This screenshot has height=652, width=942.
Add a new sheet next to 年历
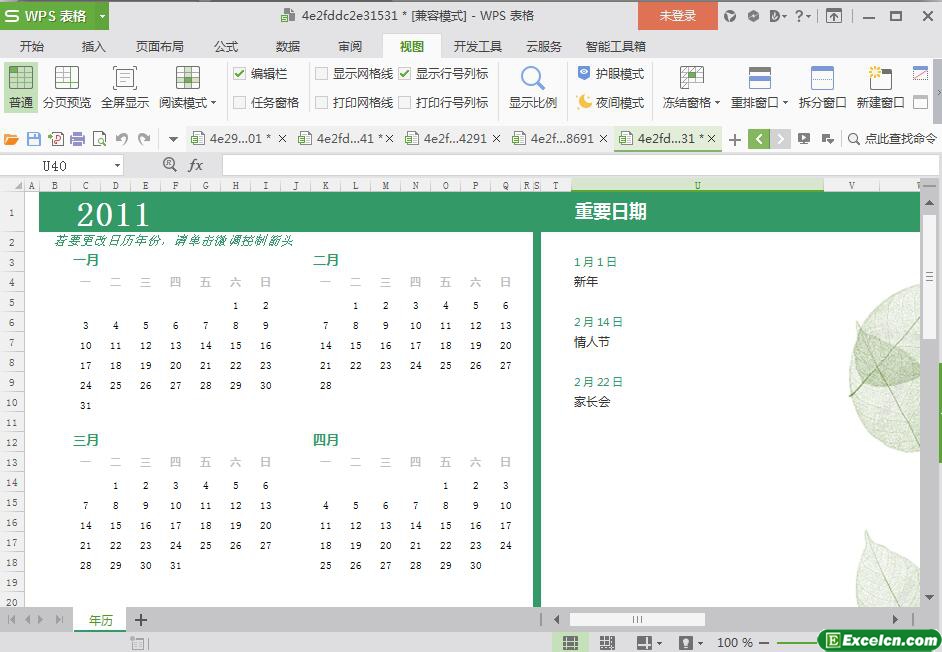[141, 620]
